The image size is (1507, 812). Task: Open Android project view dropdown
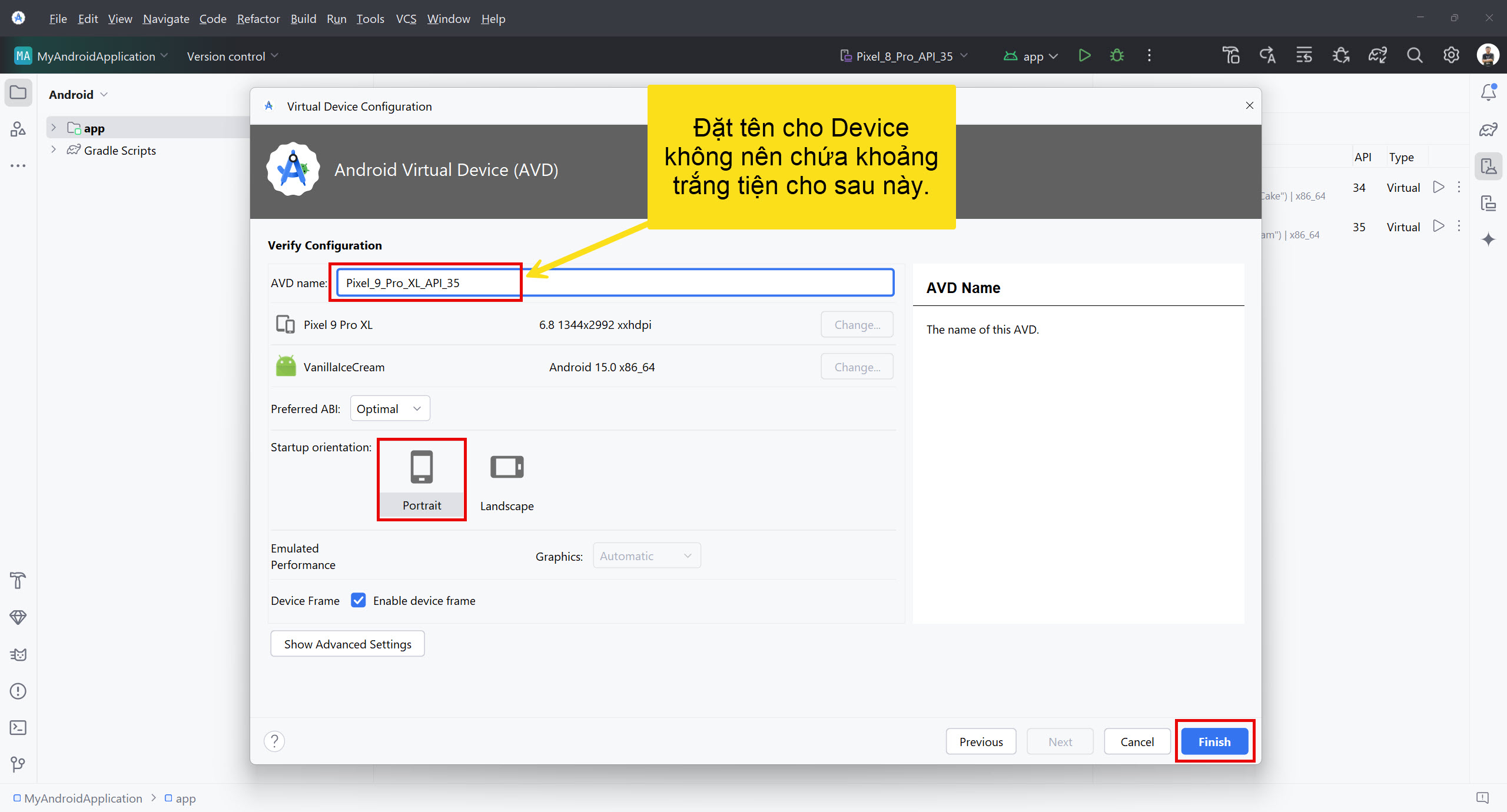click(78, 95)
